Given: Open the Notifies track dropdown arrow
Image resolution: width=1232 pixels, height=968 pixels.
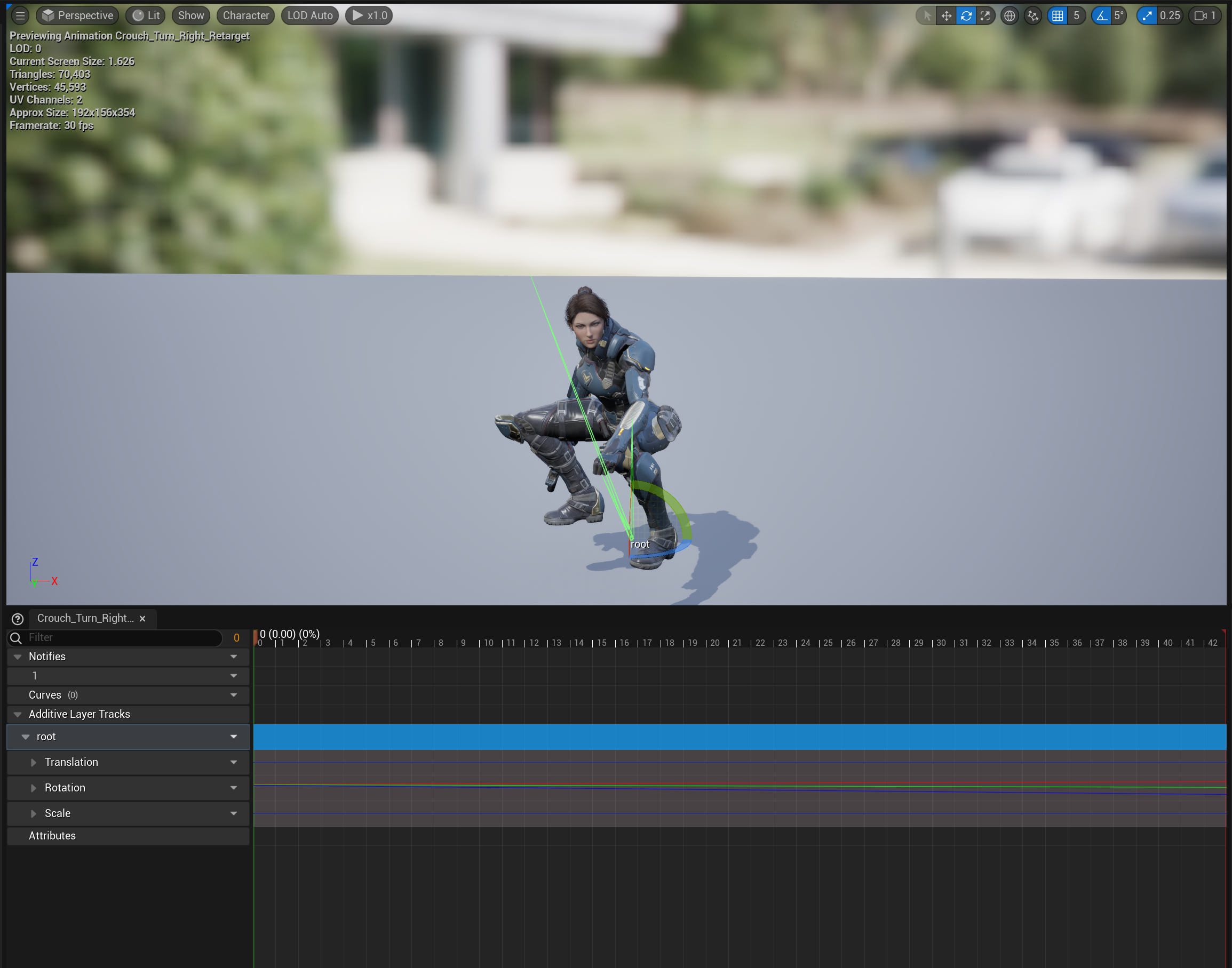Looking at the screenshot, I should pyautogui.click(x=234, y=657).
